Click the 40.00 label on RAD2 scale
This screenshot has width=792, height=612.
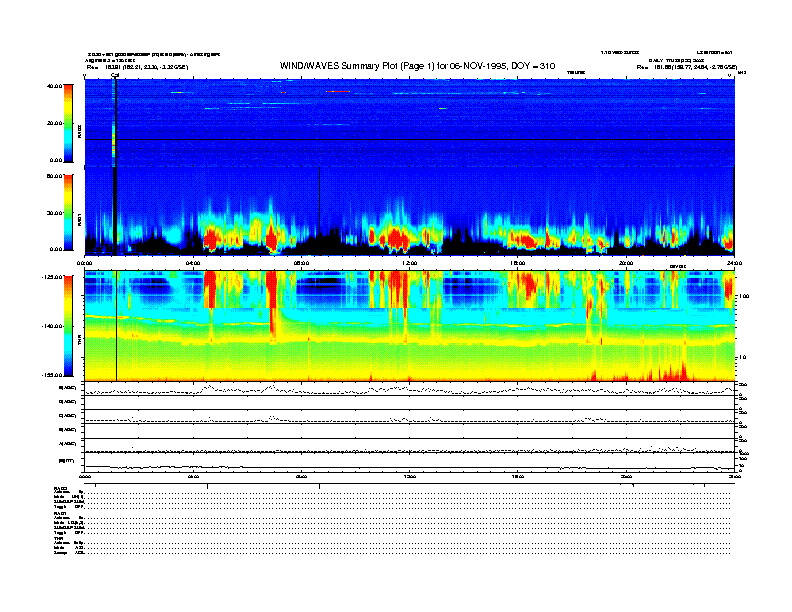54,86
